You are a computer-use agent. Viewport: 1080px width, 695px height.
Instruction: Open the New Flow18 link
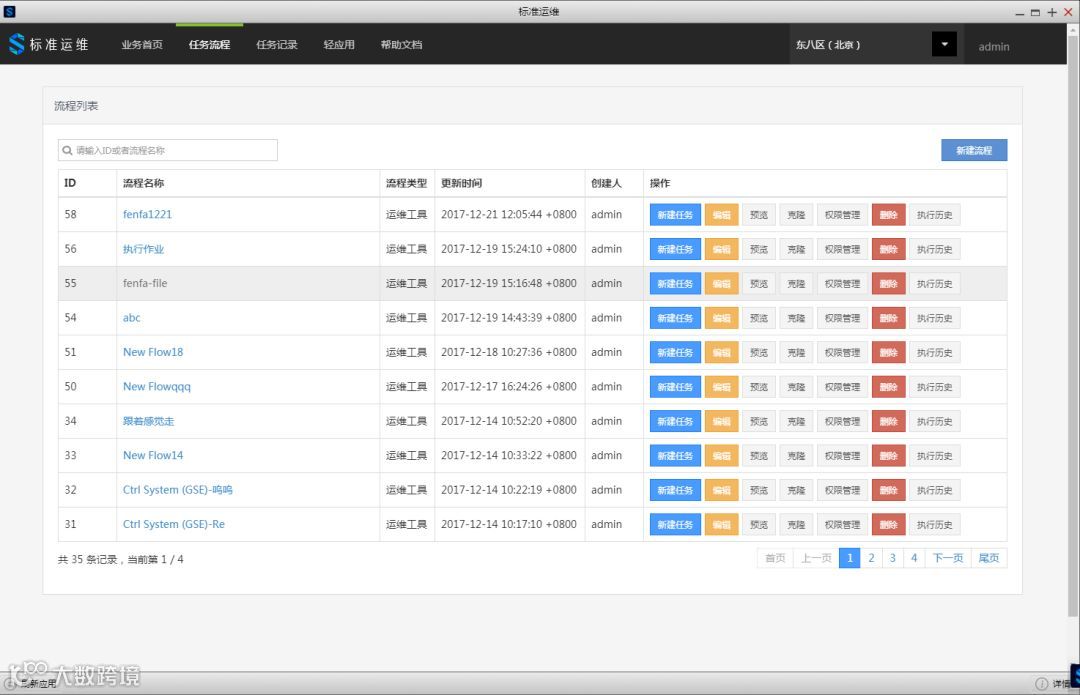(153, 352)
